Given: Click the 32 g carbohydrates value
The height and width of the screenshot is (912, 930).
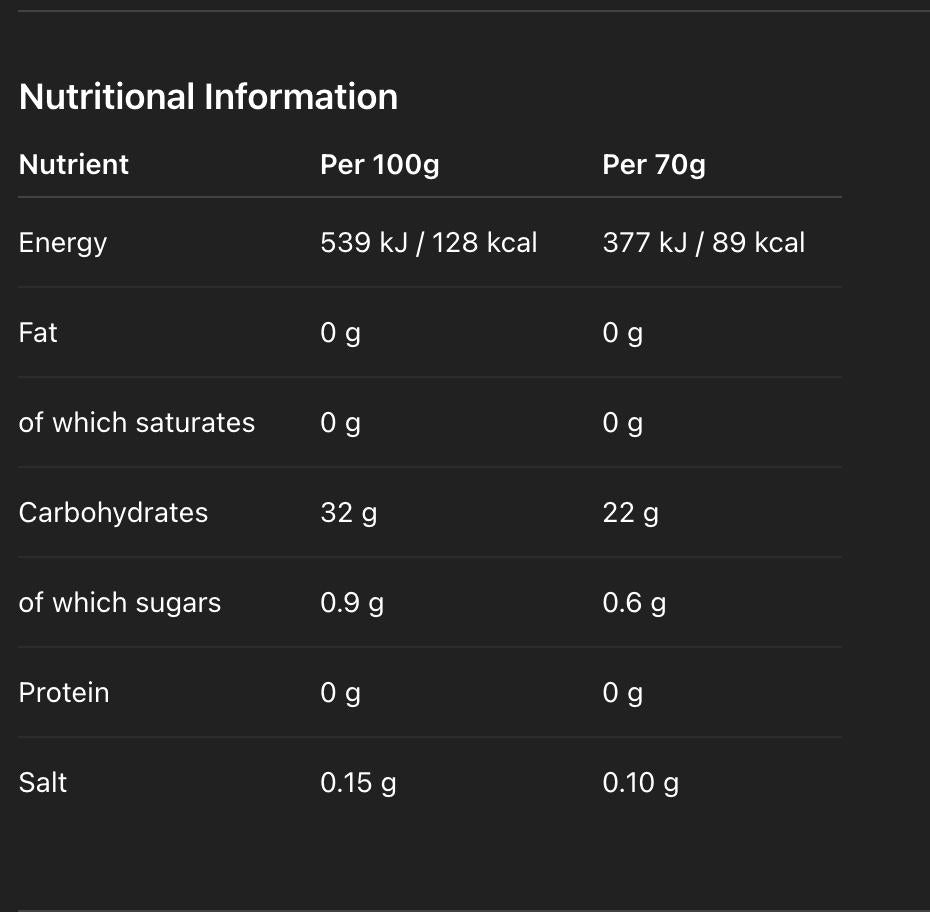Looking at the screenshot, I should [348, 513].
